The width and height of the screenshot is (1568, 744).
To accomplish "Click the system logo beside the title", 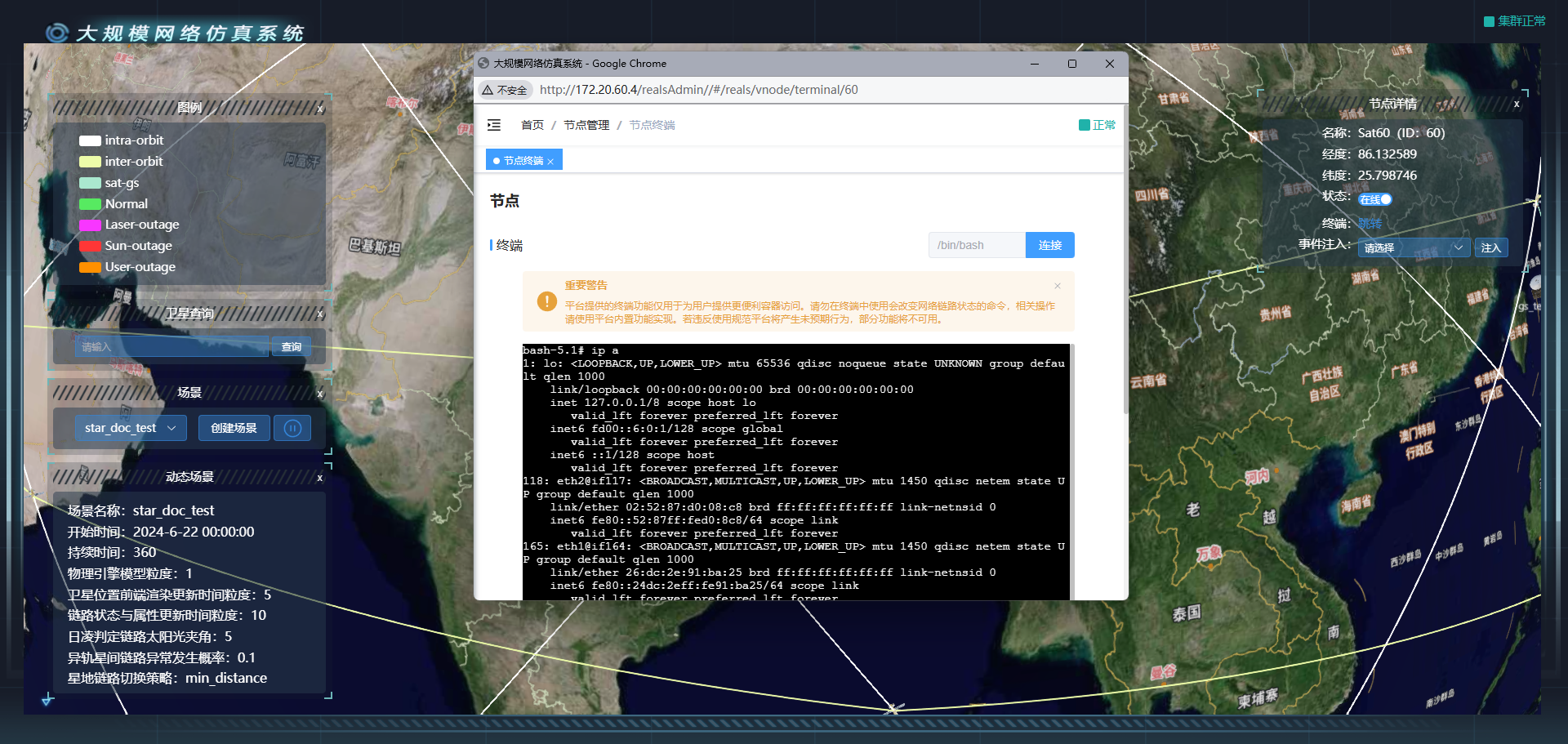I will coord(57,33).
